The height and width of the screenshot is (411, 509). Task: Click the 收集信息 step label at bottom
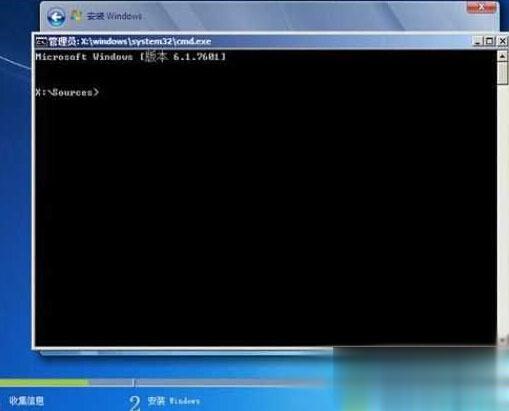coord(26,401)
